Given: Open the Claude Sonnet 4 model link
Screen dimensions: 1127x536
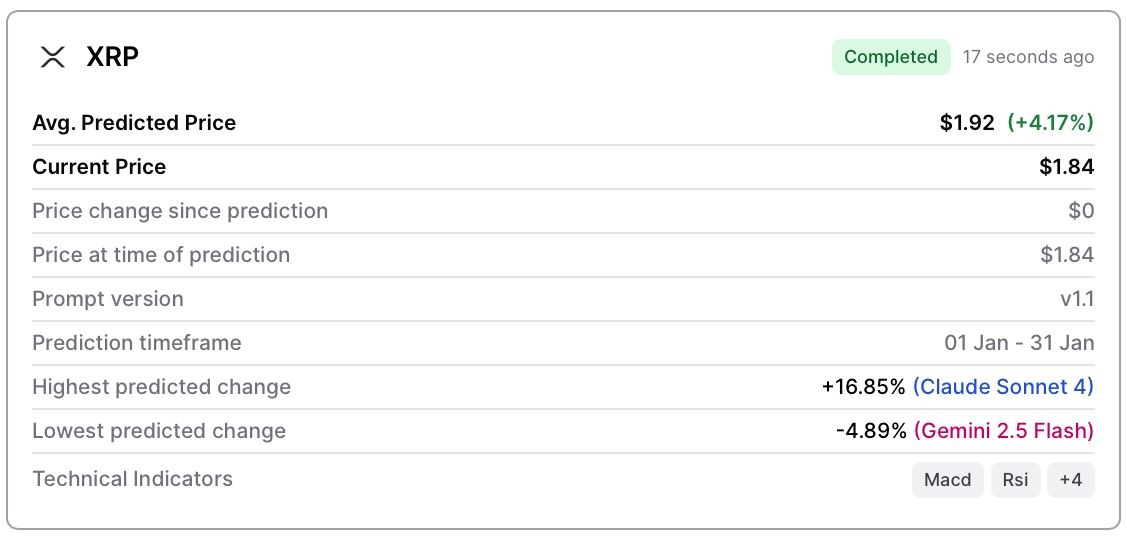Looking at the screenshot, I should (1003, 387).
